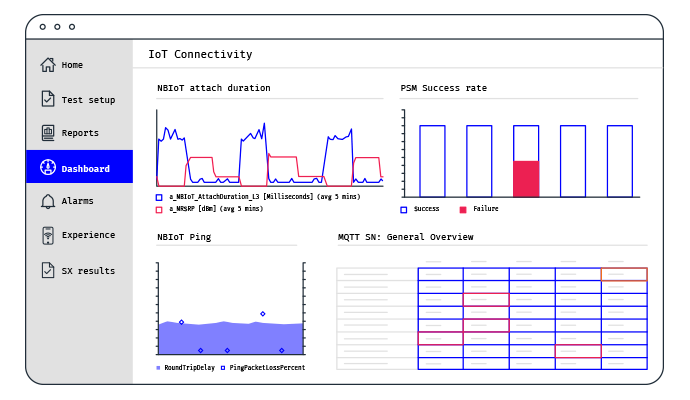Click the highest ping packet loss diamond marker
This screenshot has width=690, height=400.
click(263, 314)
